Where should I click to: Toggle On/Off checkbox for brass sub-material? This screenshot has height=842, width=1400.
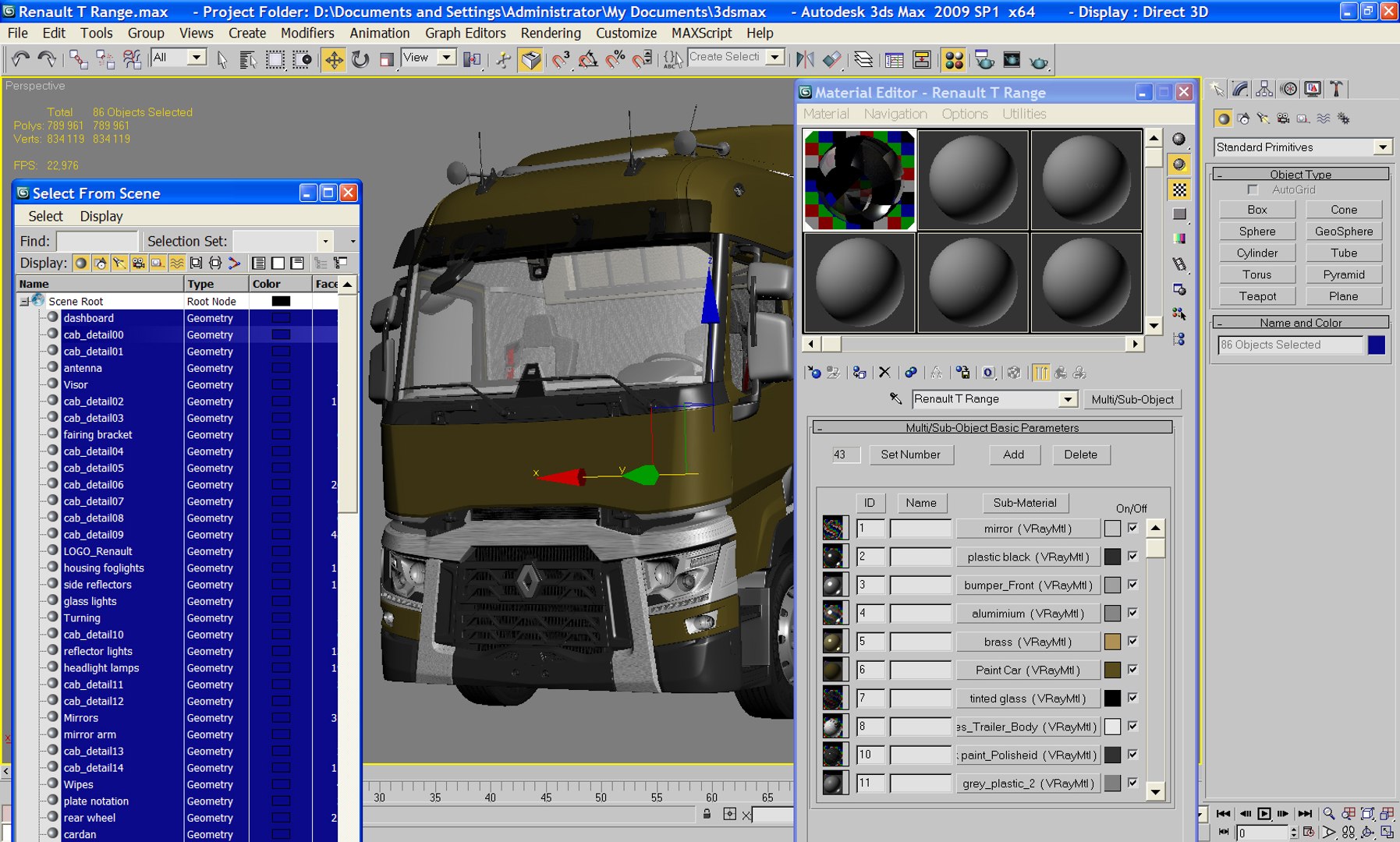[1132, 641]
